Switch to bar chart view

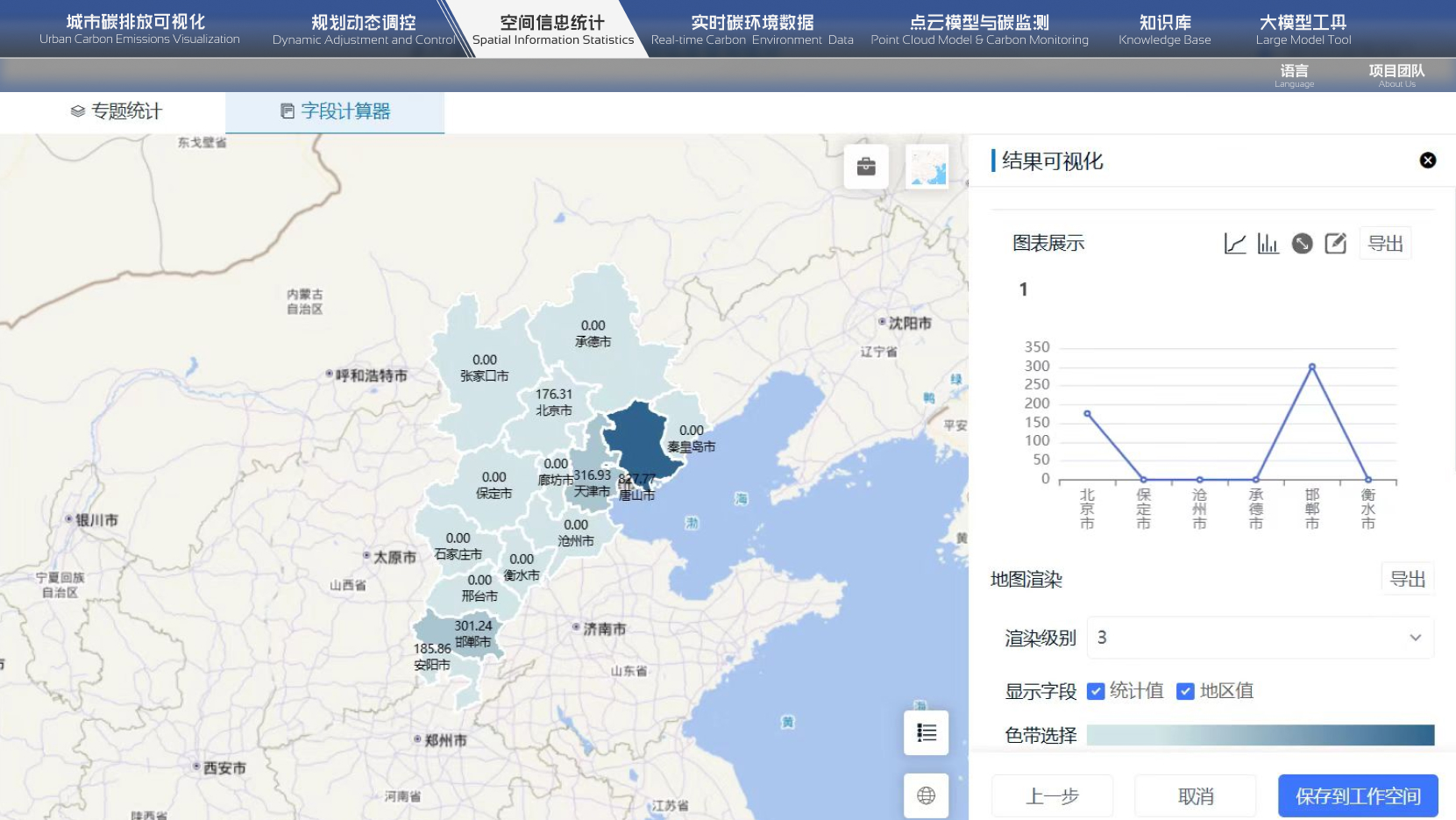point(1268,244)
